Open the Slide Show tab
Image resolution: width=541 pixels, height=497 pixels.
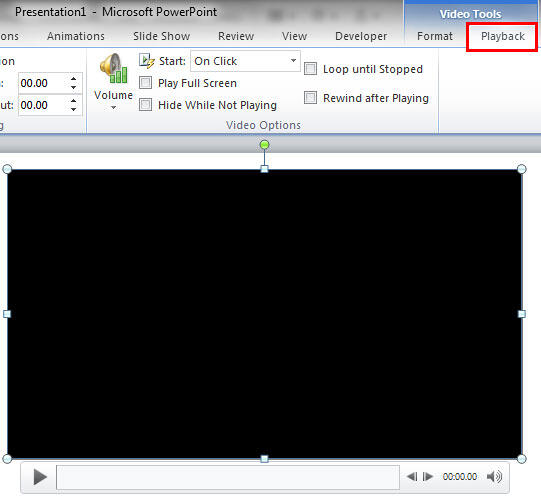pos(161,36)
